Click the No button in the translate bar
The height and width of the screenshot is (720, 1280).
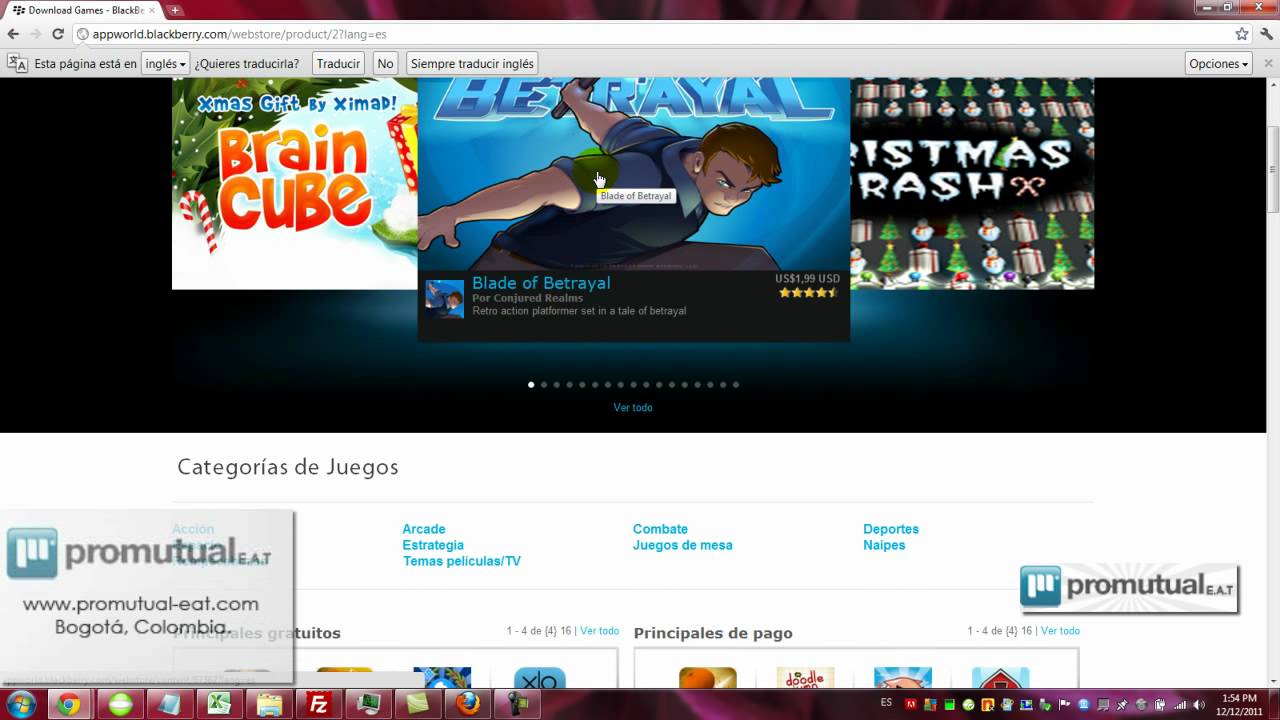click(385, 63)
